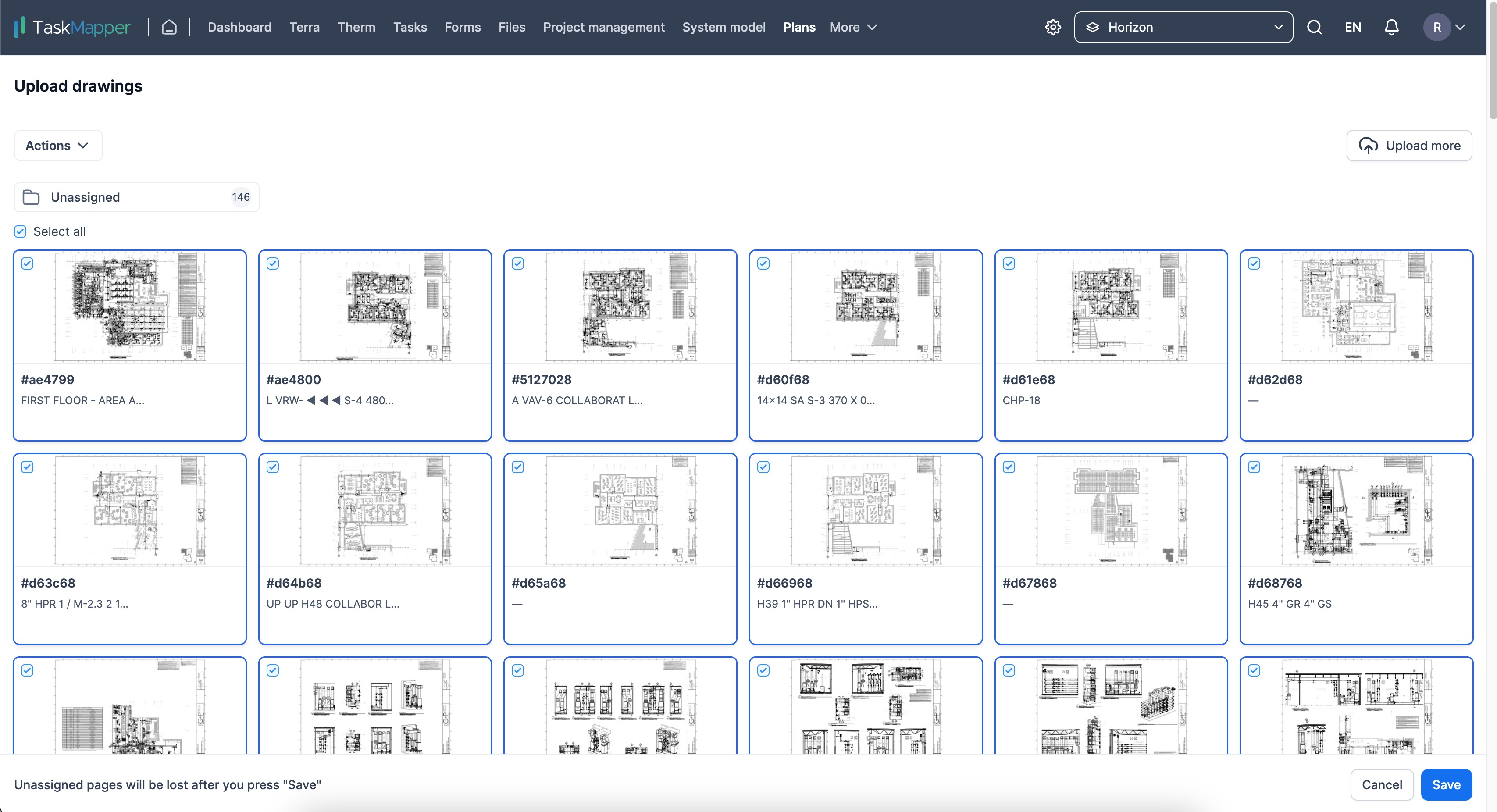The image size is (1497, 812).
Task: Open Project management
Action: pyautogui.click(x=604, y=27)
